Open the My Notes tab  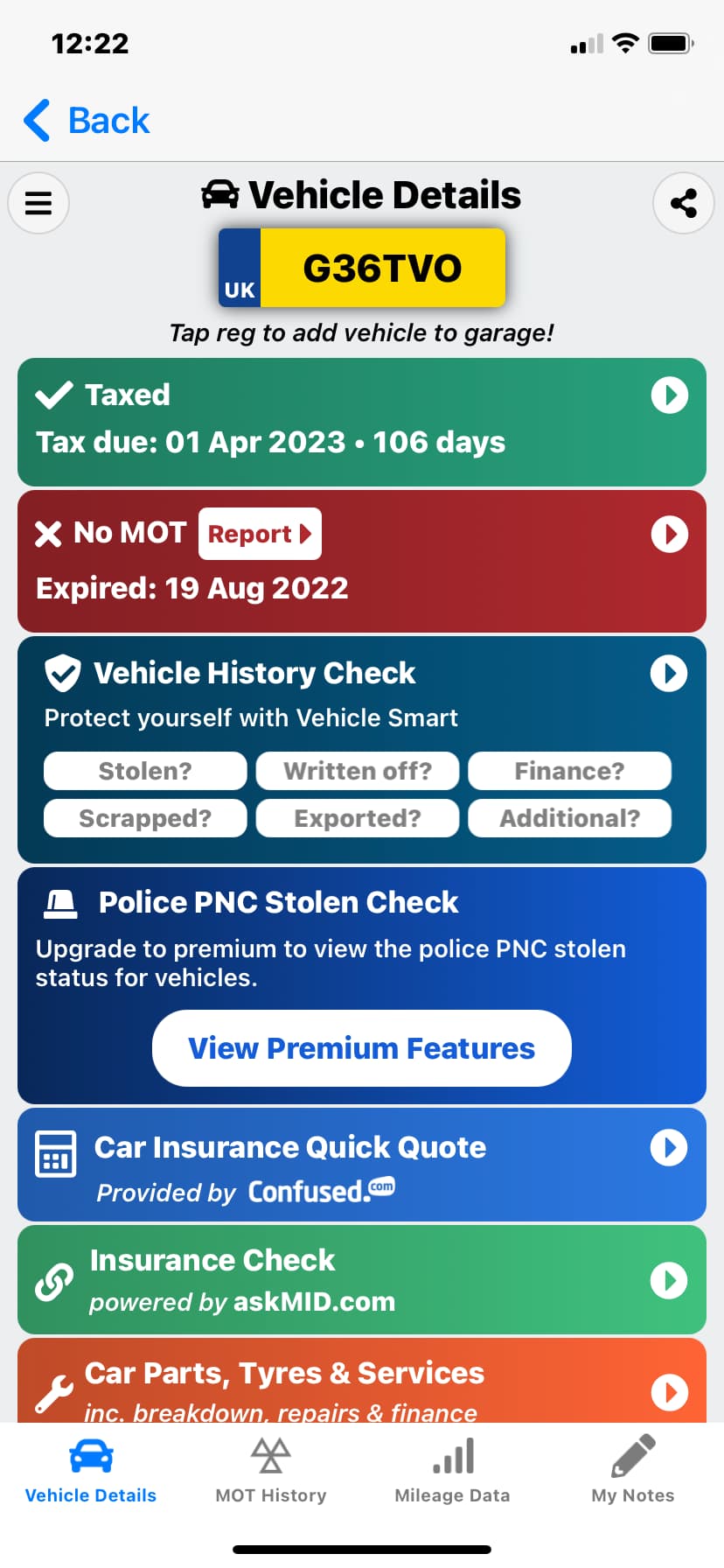(x=633, y=1470)
